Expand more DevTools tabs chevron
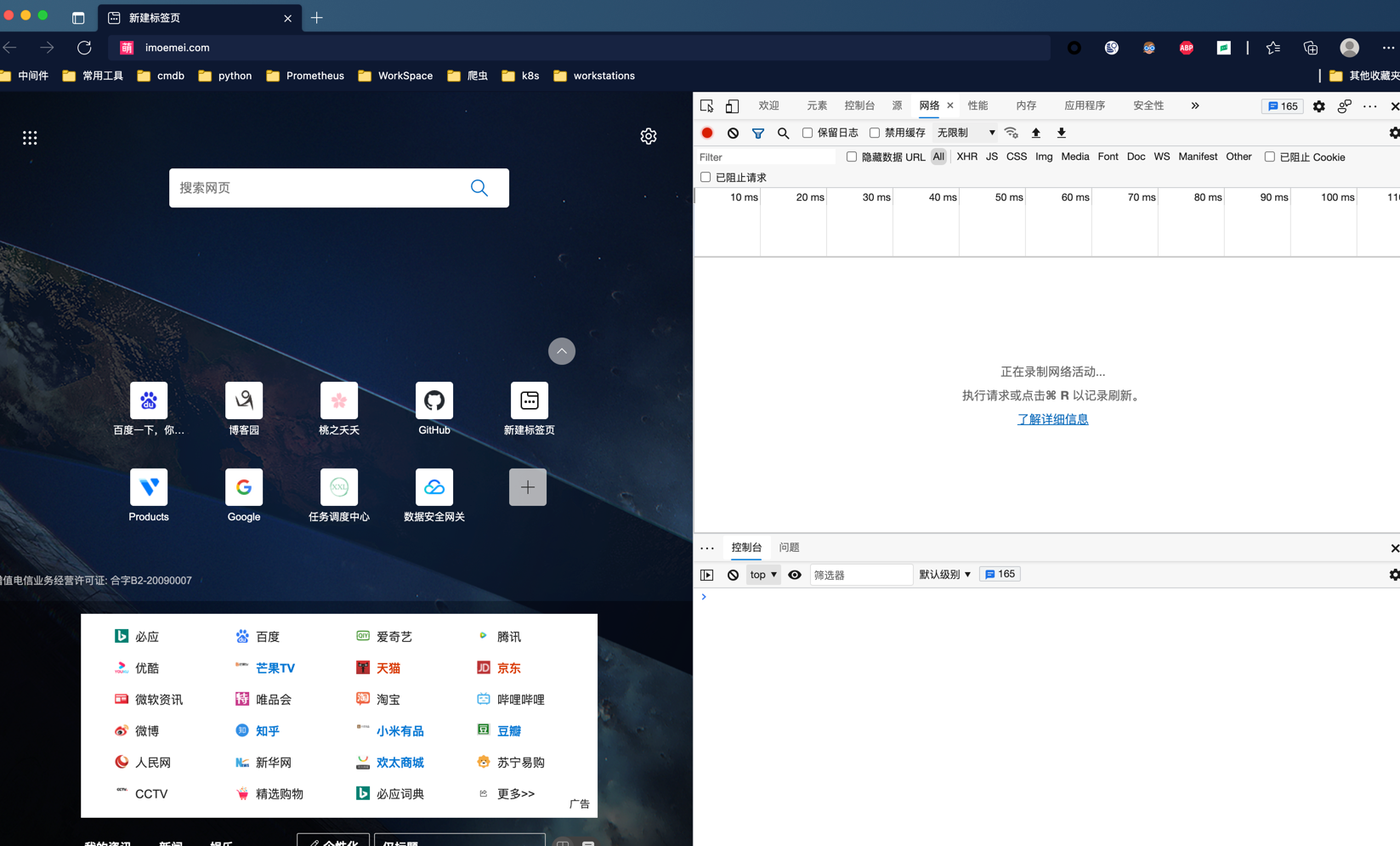Image resolution: width=1400 pixels, height=846 pixels. tap(1195, 105)
